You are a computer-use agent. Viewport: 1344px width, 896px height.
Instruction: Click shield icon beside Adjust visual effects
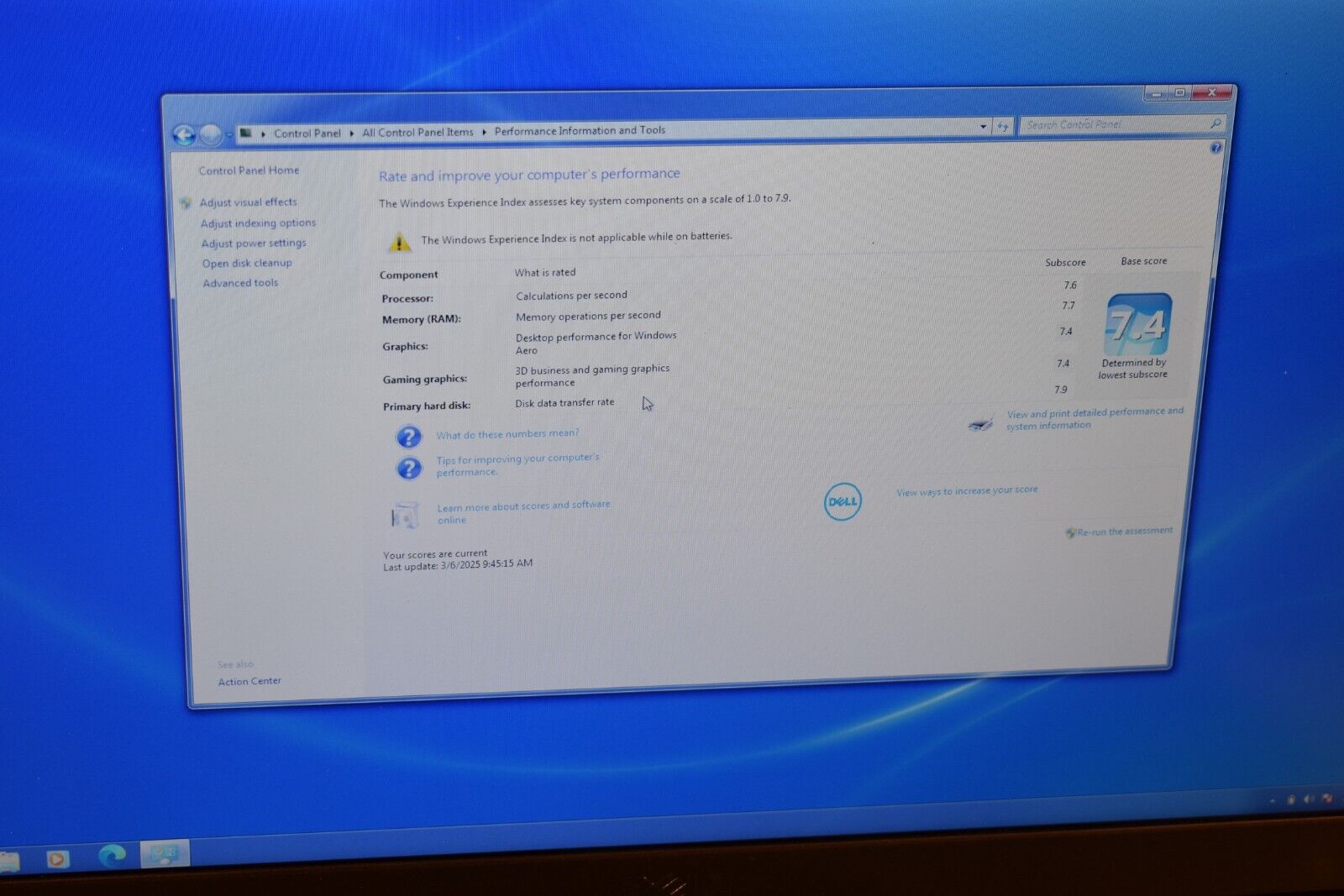tap(186, 203)
